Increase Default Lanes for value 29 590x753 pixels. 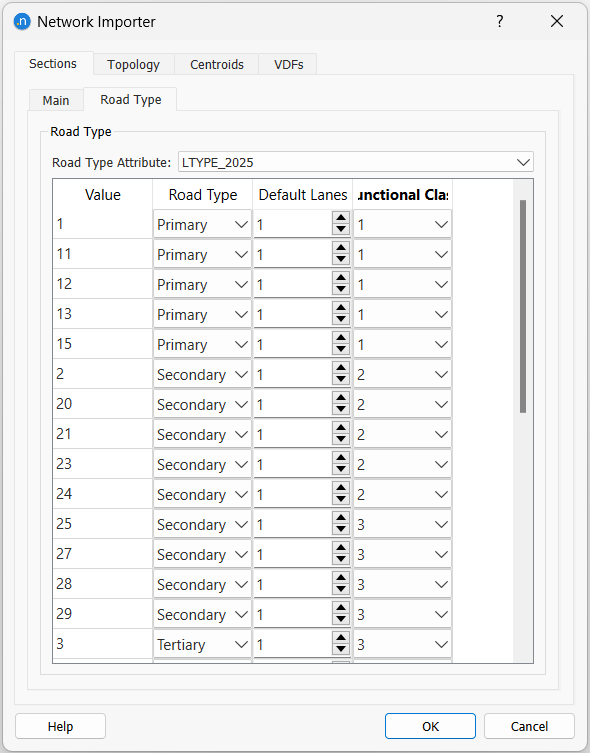(341, 608)
